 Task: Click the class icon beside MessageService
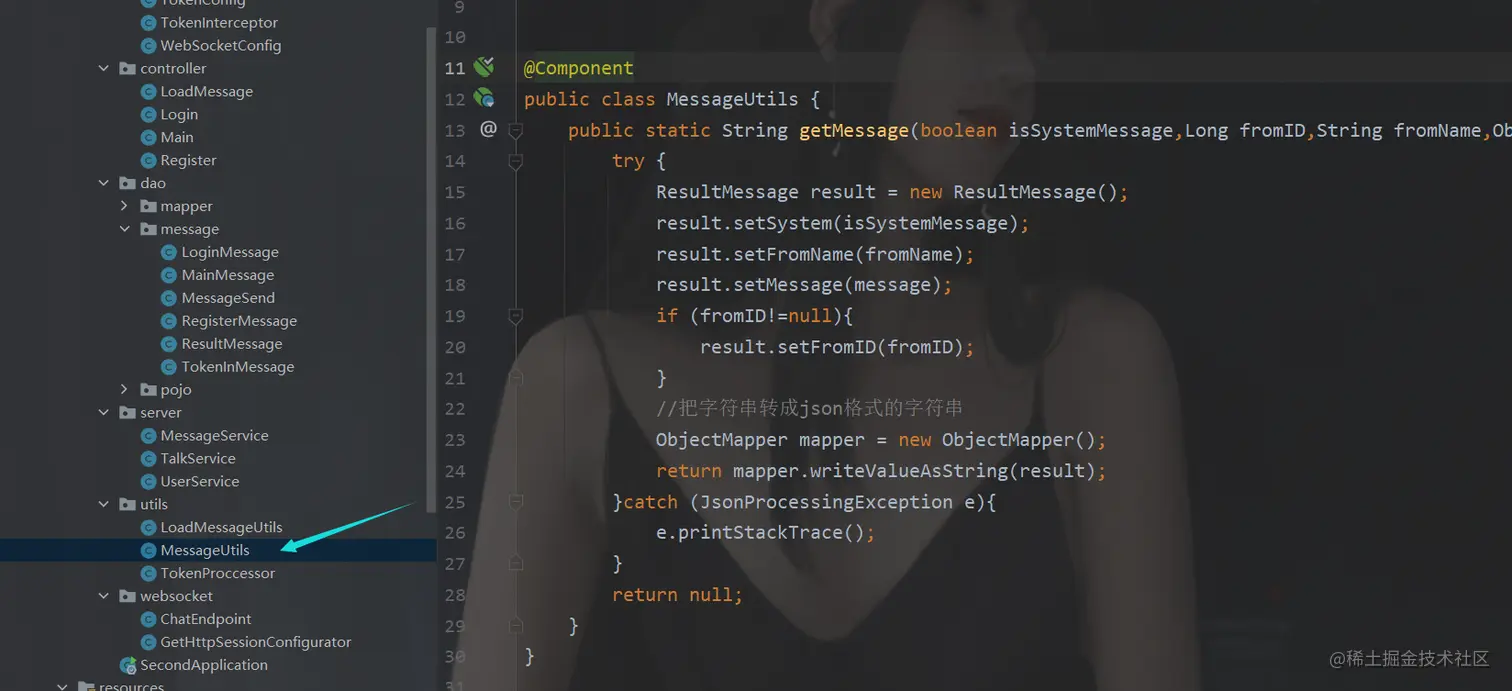tap(148, 435)
